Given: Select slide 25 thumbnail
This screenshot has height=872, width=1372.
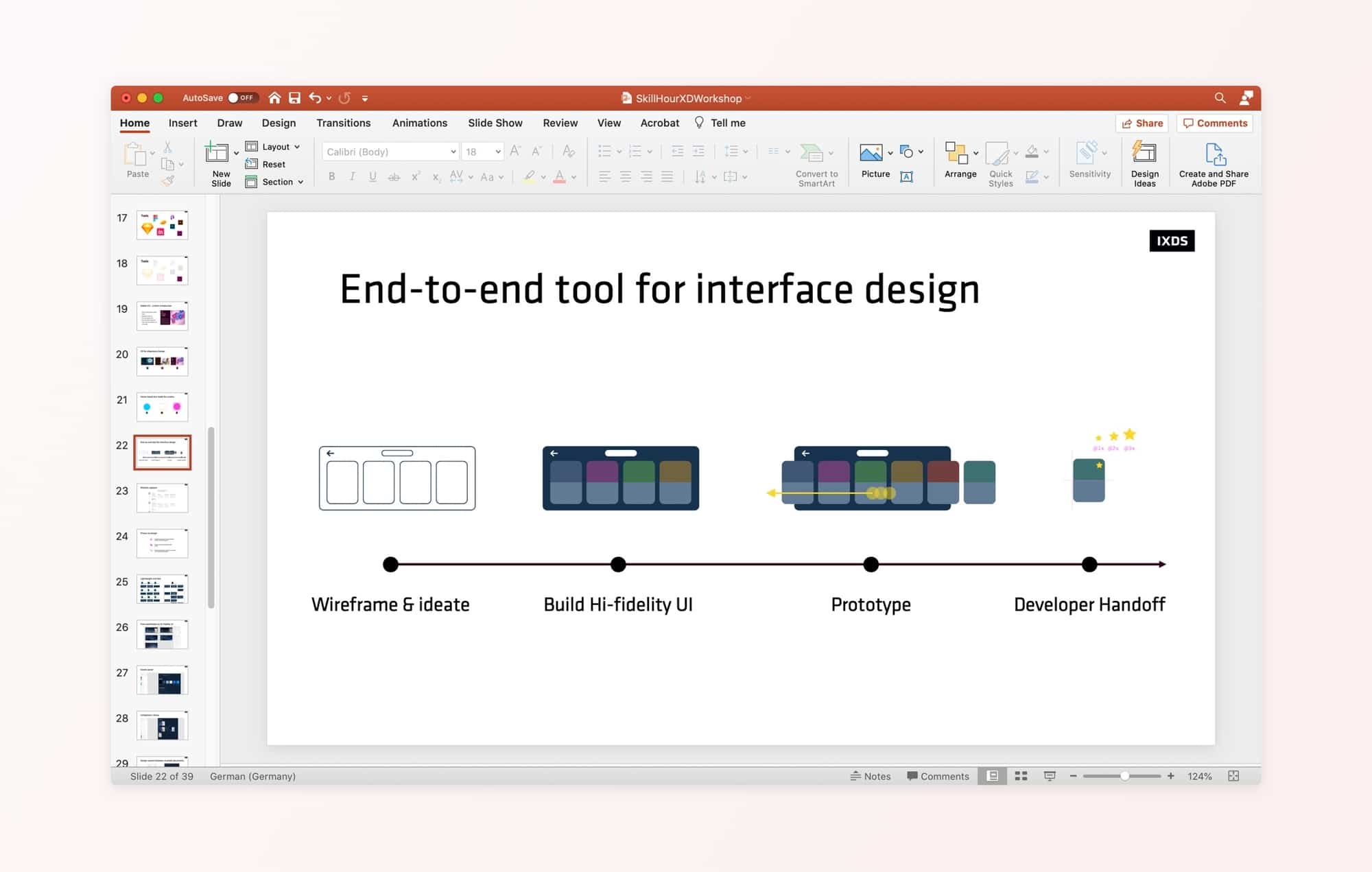Looking at the screenshot, I should click(162, 589).
